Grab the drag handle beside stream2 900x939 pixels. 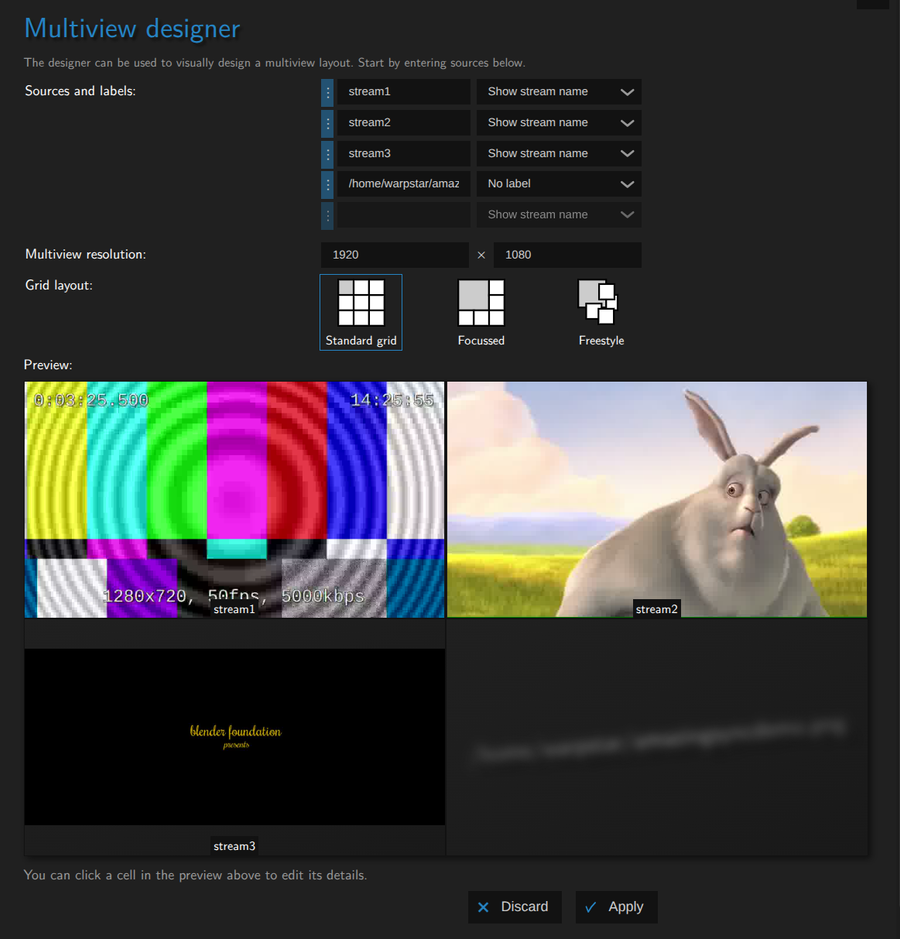327,123
